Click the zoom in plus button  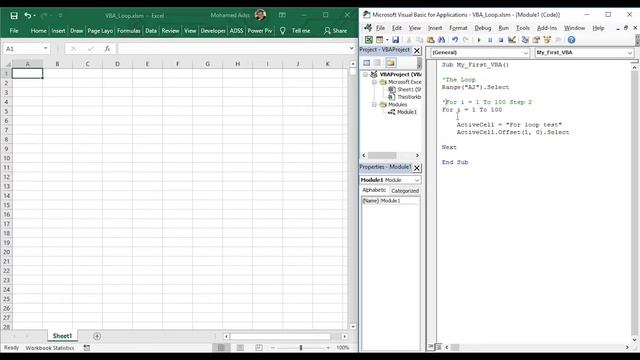coord(328,348)
